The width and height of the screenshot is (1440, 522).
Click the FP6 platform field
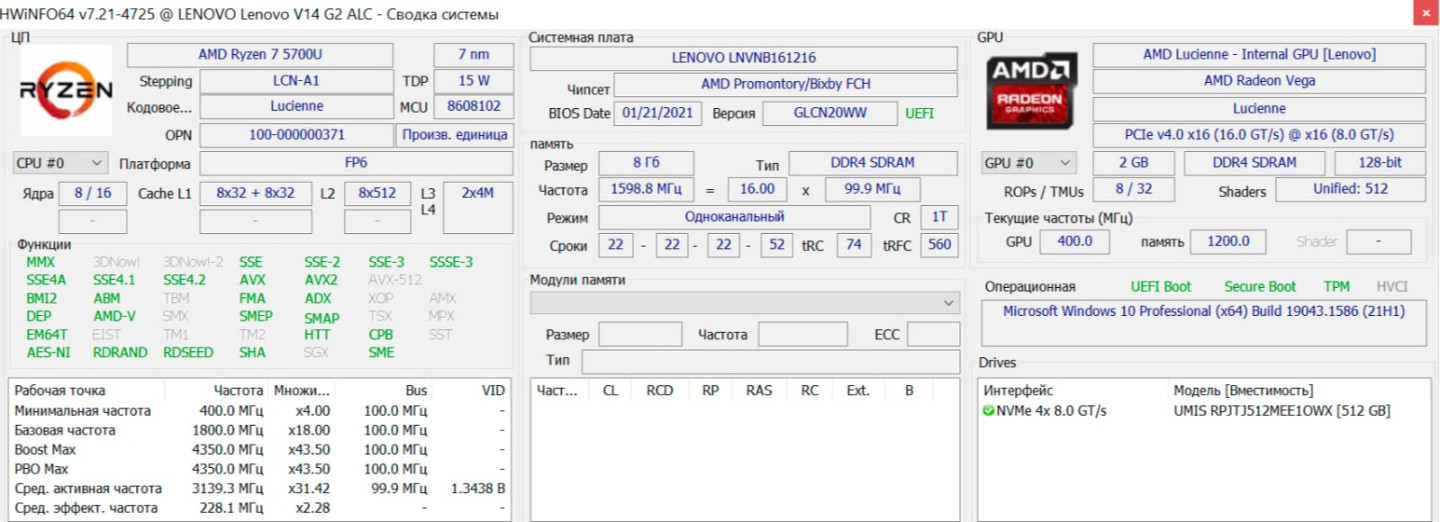[356, 163]
